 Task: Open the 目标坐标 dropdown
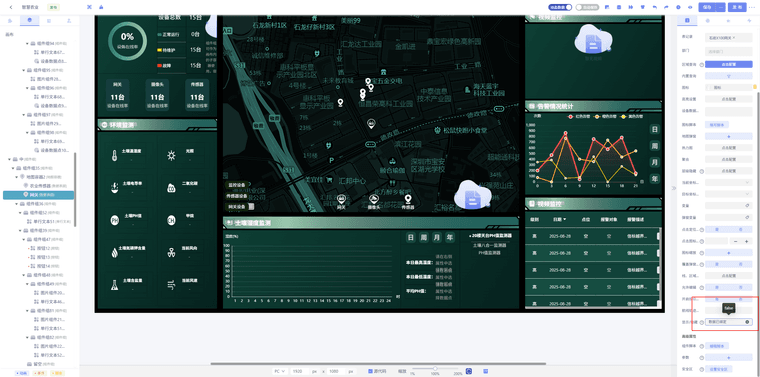(728, 194)
